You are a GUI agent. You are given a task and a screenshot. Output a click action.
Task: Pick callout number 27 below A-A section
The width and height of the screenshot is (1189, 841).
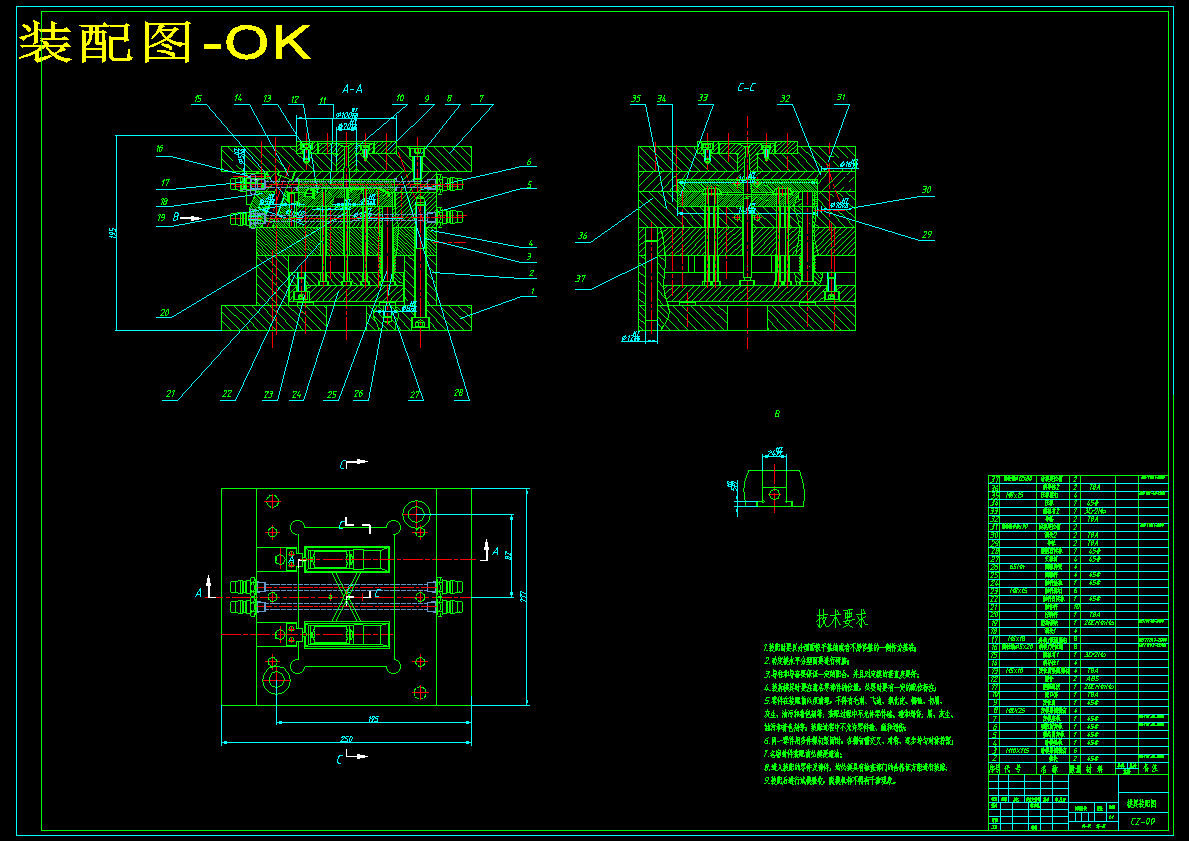[x=415, y=394]
